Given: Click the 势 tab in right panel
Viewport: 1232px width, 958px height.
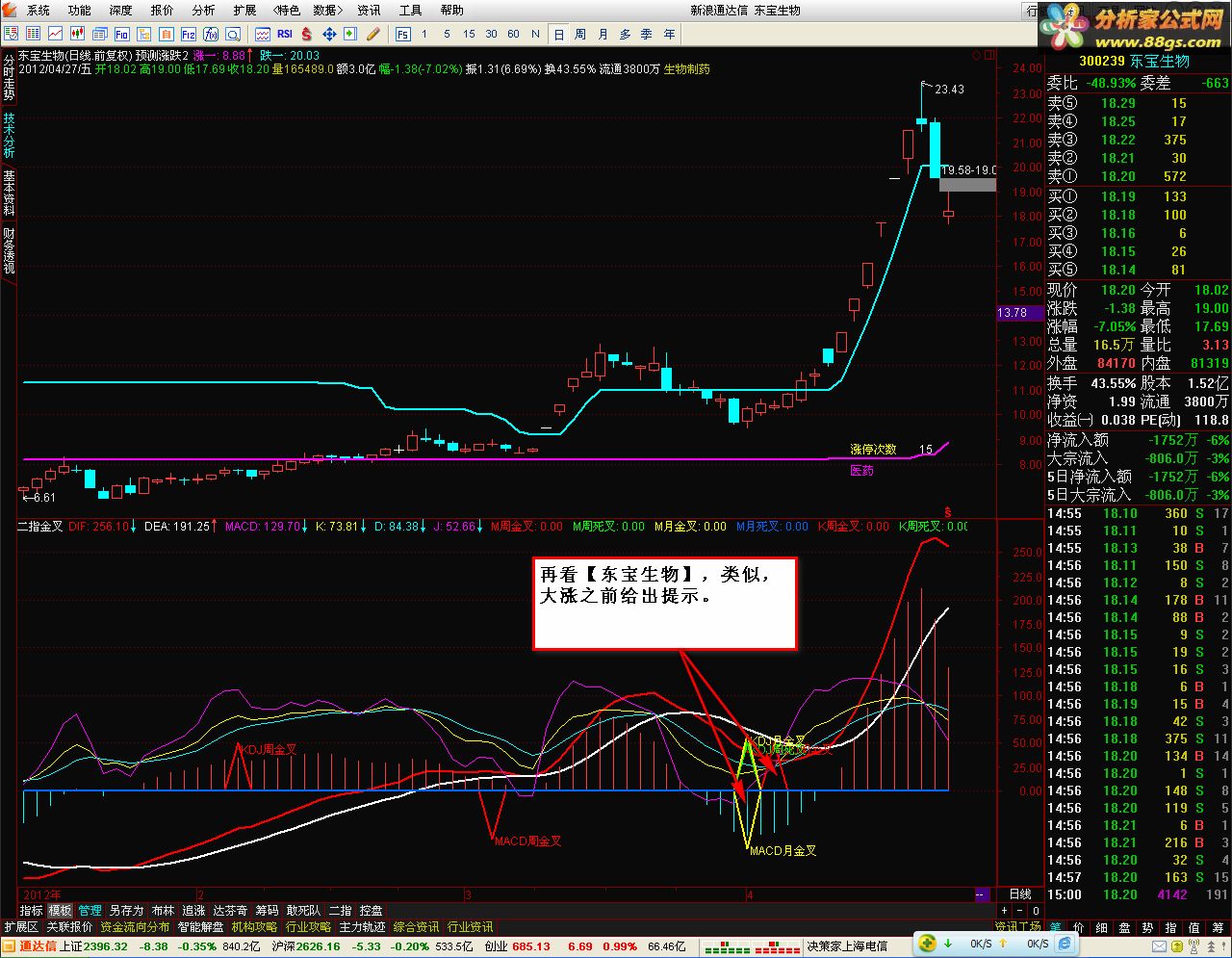Looking at the screenshot, I should point(1147,928).
